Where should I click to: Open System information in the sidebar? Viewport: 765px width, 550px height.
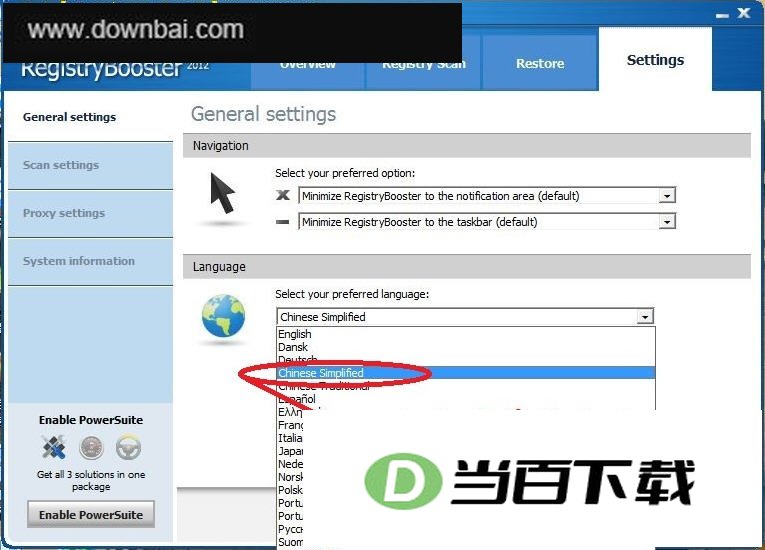pyautogui.click(x=90, y=261)
